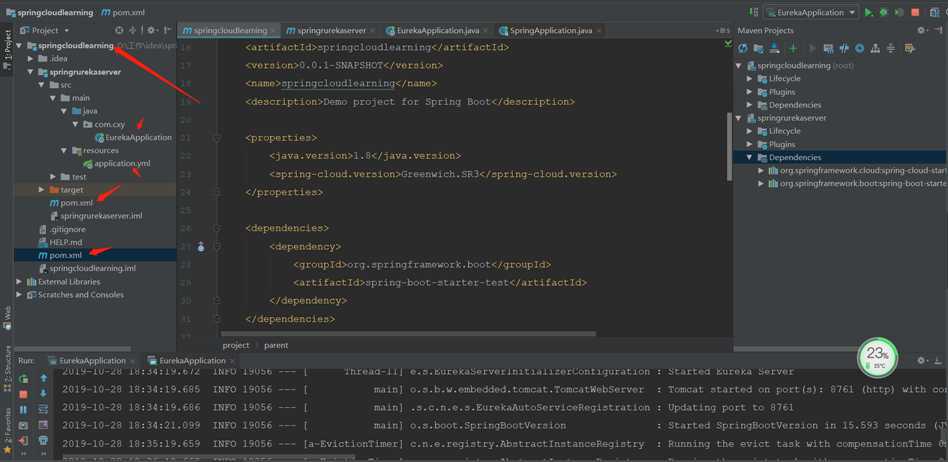The image size is (948, 462).
Task: Stop the process in the Run panel
Action: coord(24,394)
